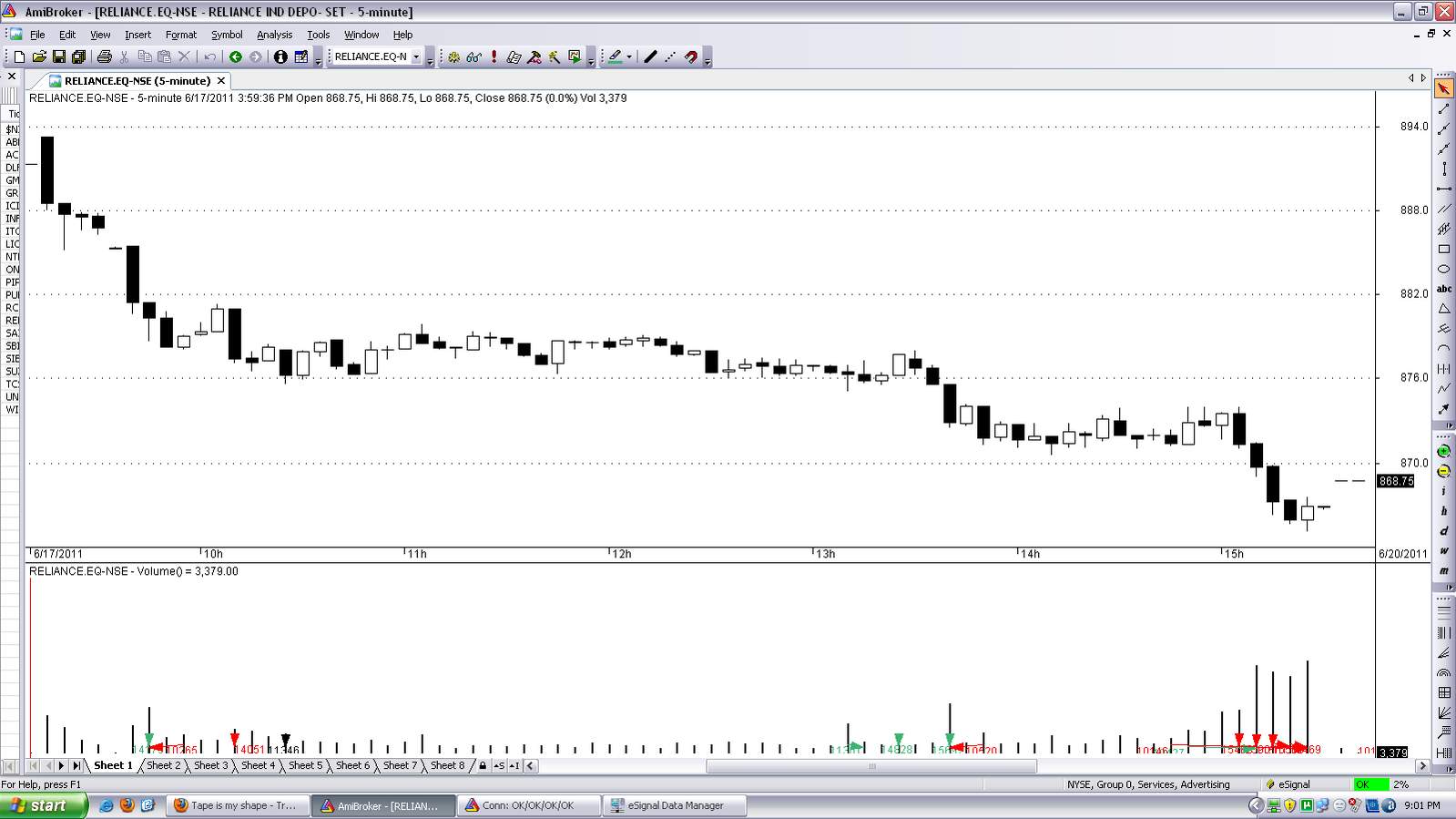Save with the floppy disk icon

(x=59, y=56)
